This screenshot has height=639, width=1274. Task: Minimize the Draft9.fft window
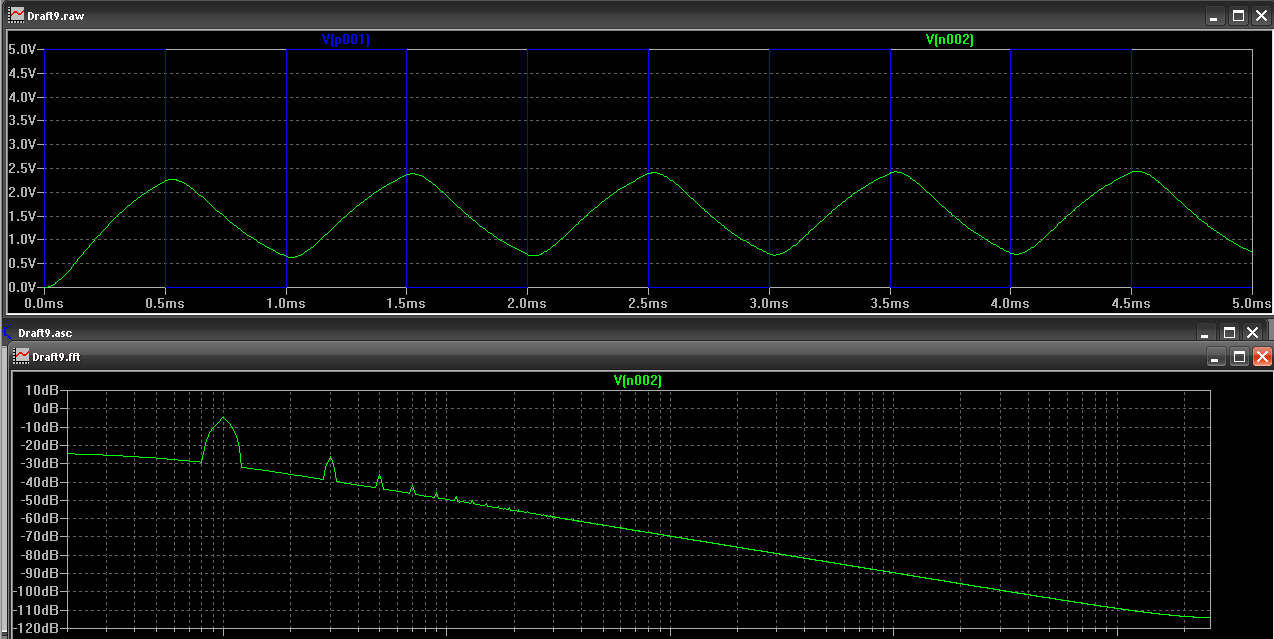coord(1216,356)
